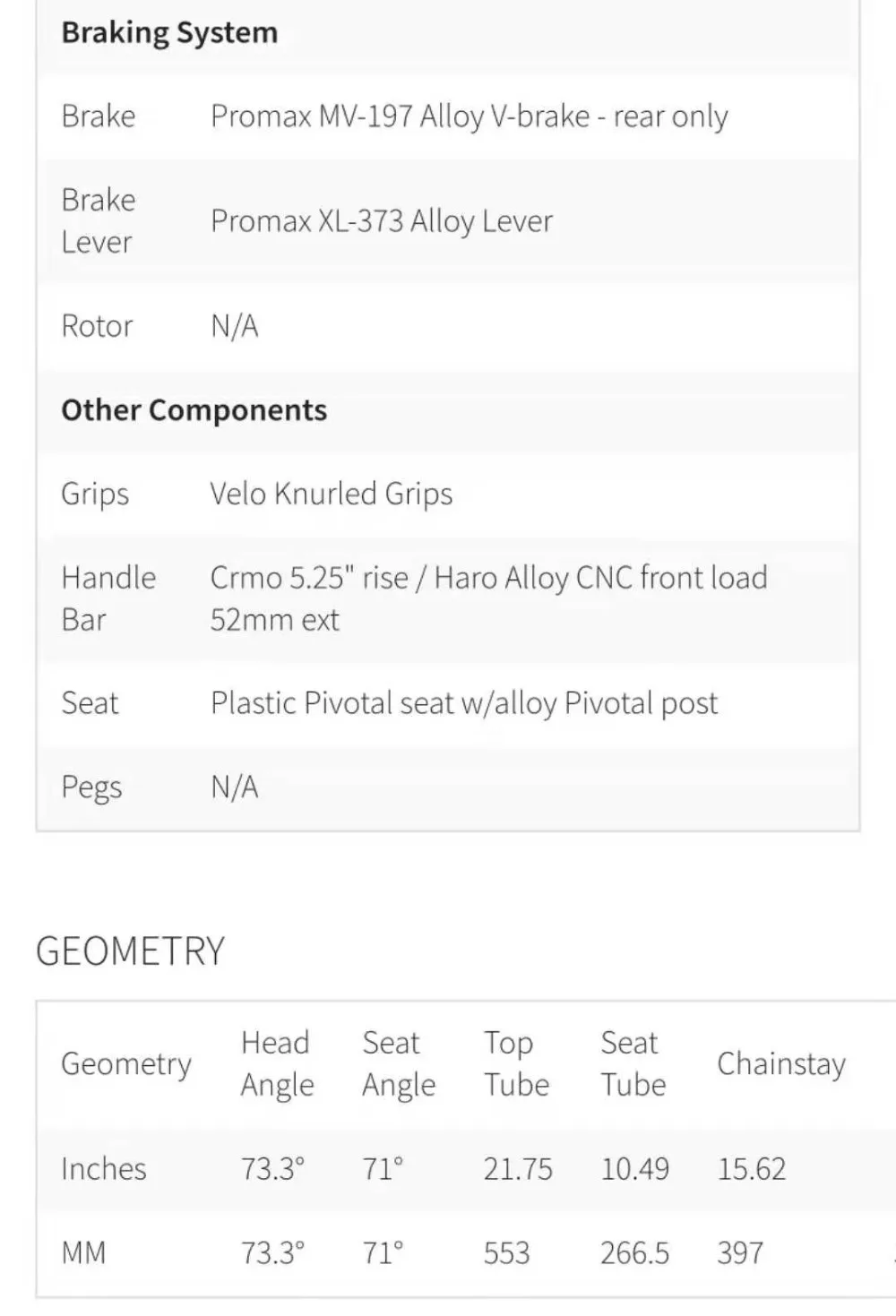Select the Promax XL-373 Alloy Lever value
This screenshot has height=1316, width=896.
click(x=382, y=220)
